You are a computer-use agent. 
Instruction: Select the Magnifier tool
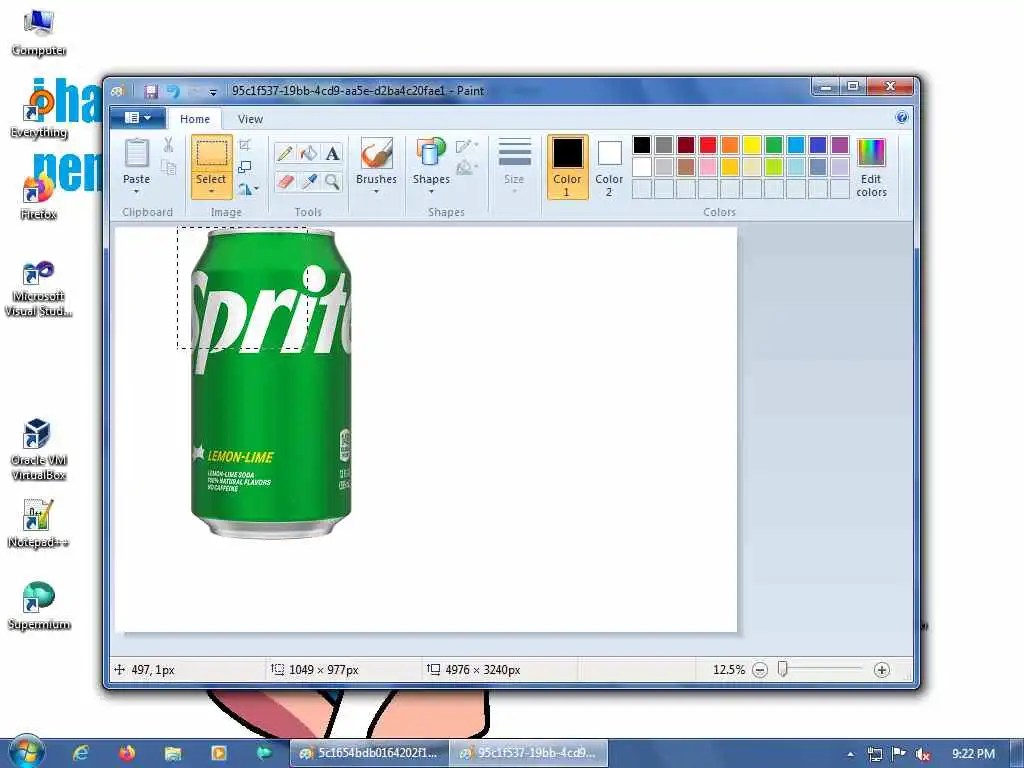point(332,181)
